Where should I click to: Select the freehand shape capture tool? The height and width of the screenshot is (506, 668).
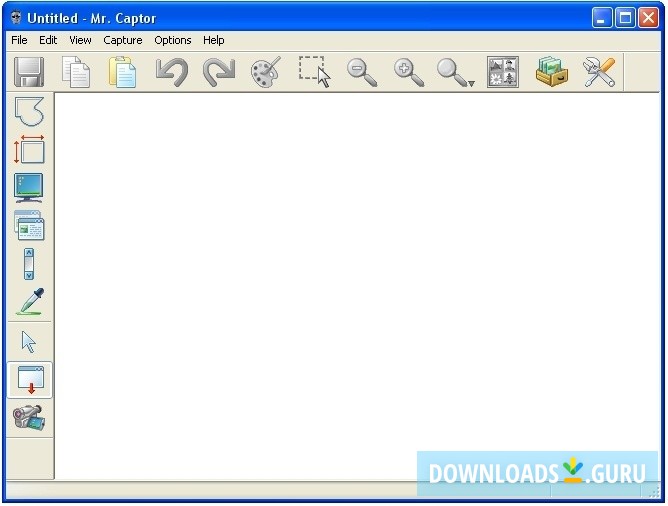29,112
